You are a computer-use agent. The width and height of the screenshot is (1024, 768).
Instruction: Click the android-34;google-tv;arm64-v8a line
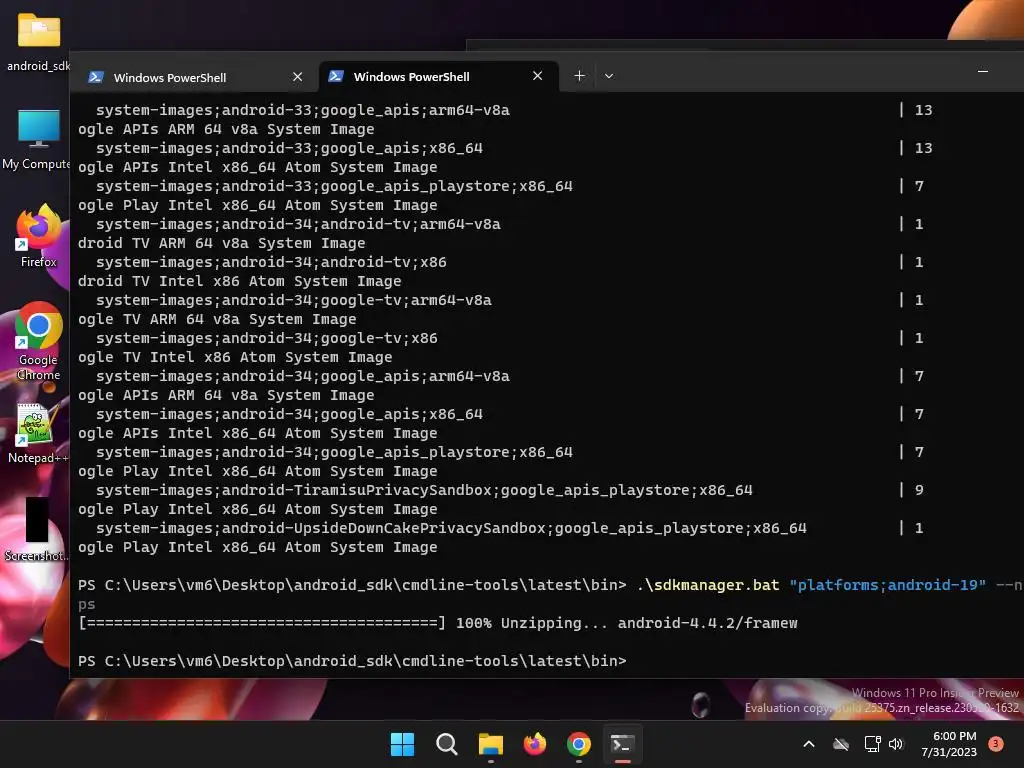point(294,300)
